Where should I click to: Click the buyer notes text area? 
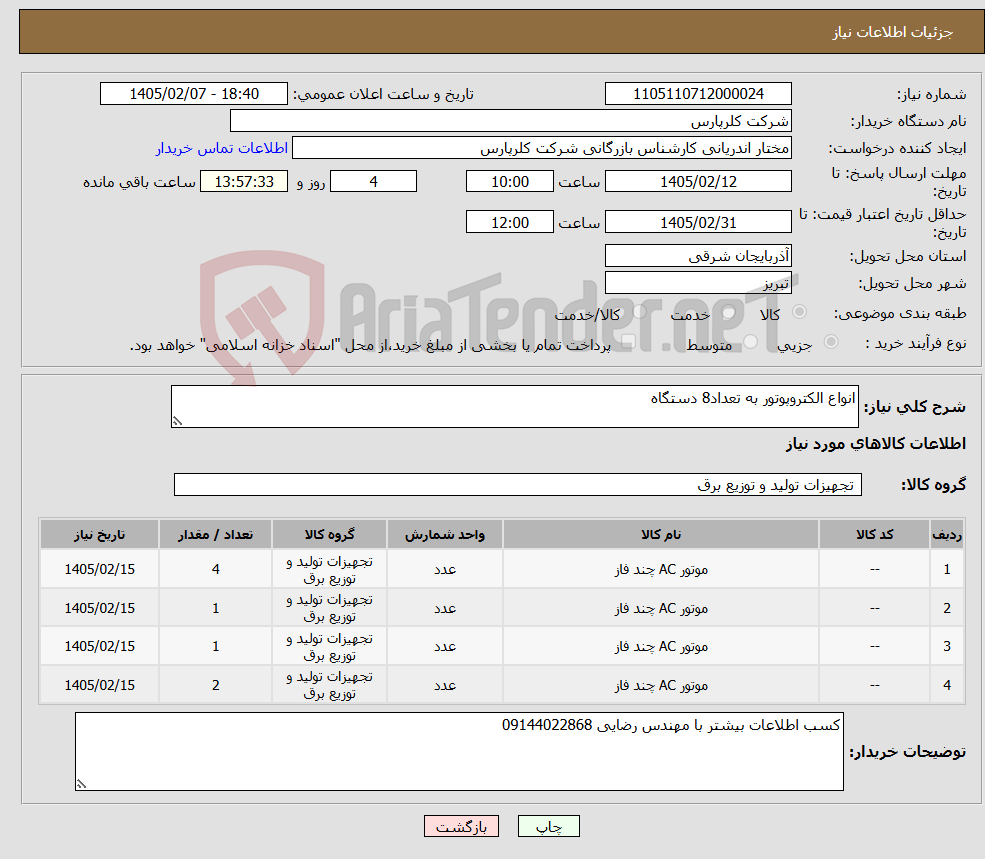pos(459,752)
